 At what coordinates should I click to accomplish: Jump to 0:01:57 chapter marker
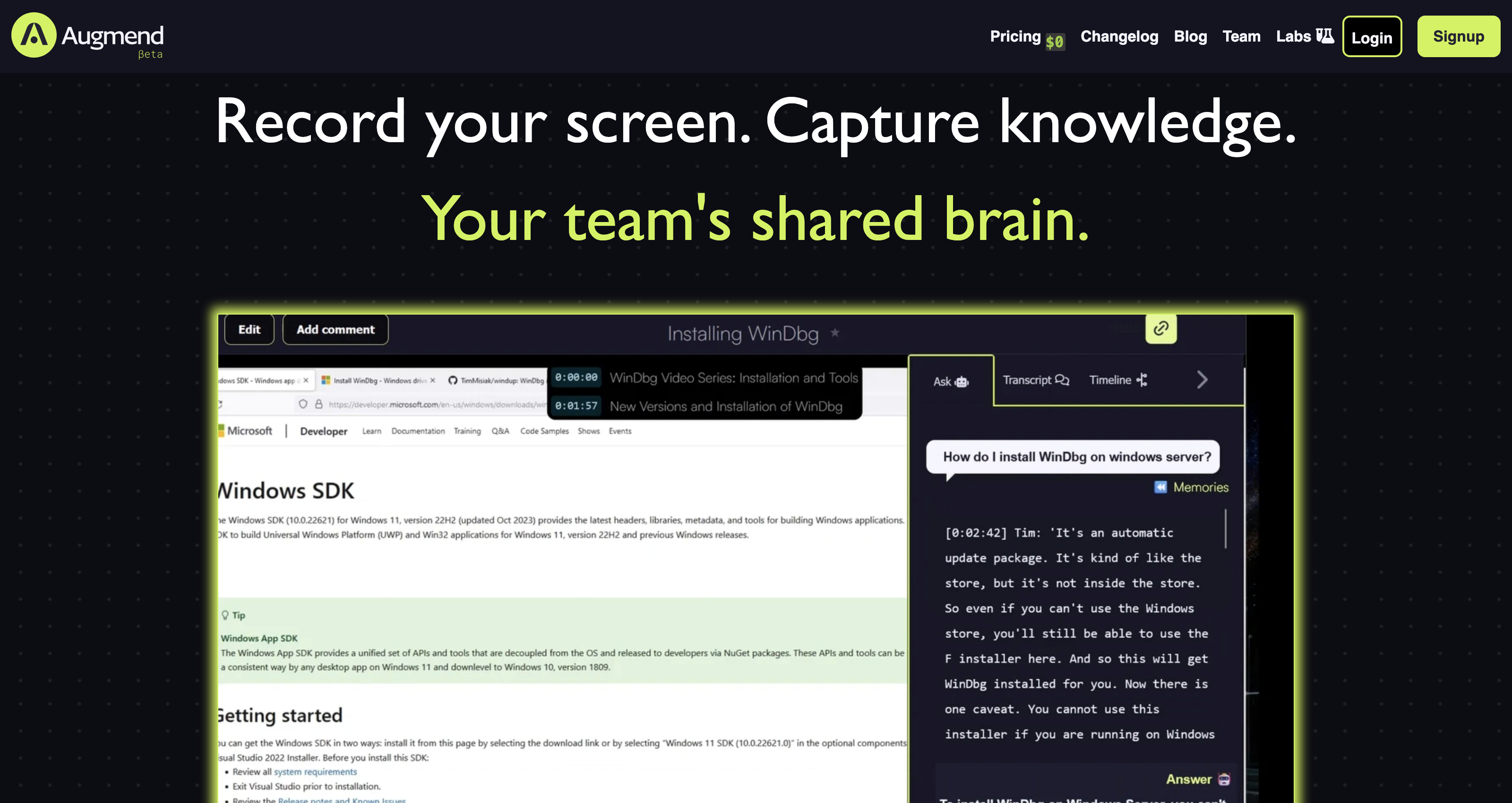click(x=576, y=406)
